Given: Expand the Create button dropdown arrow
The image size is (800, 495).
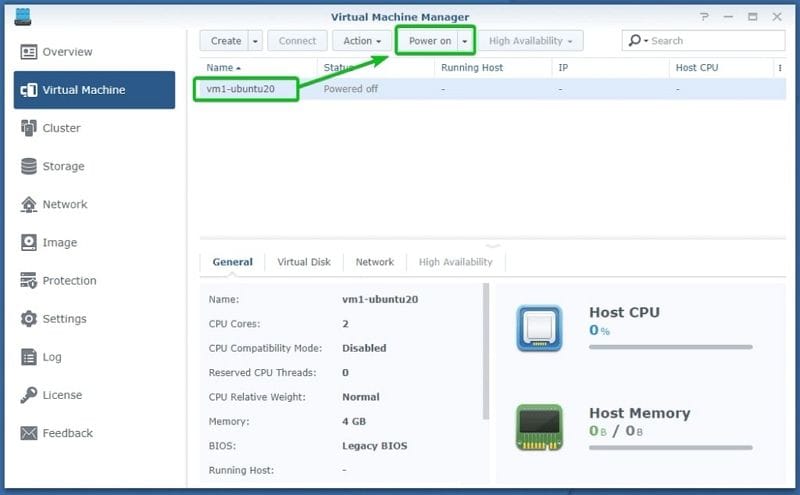Looking at the screenshot, I should [256, 41].
